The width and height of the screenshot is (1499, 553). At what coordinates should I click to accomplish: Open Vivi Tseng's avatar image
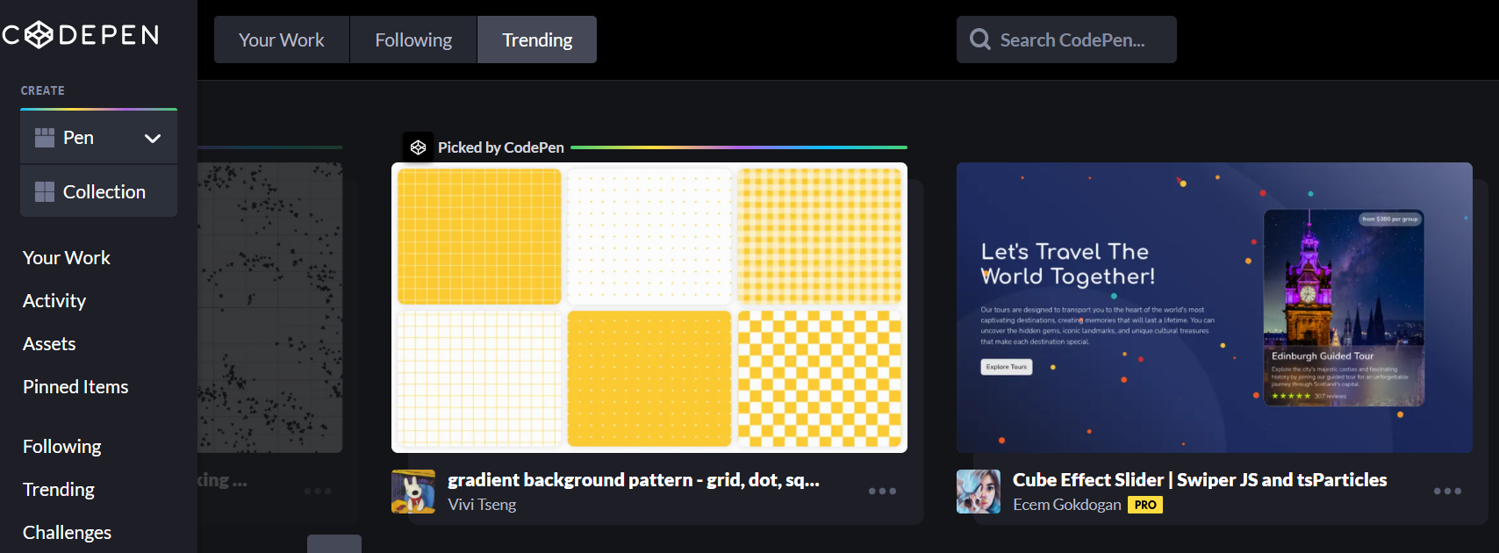(x=413, y=491)
